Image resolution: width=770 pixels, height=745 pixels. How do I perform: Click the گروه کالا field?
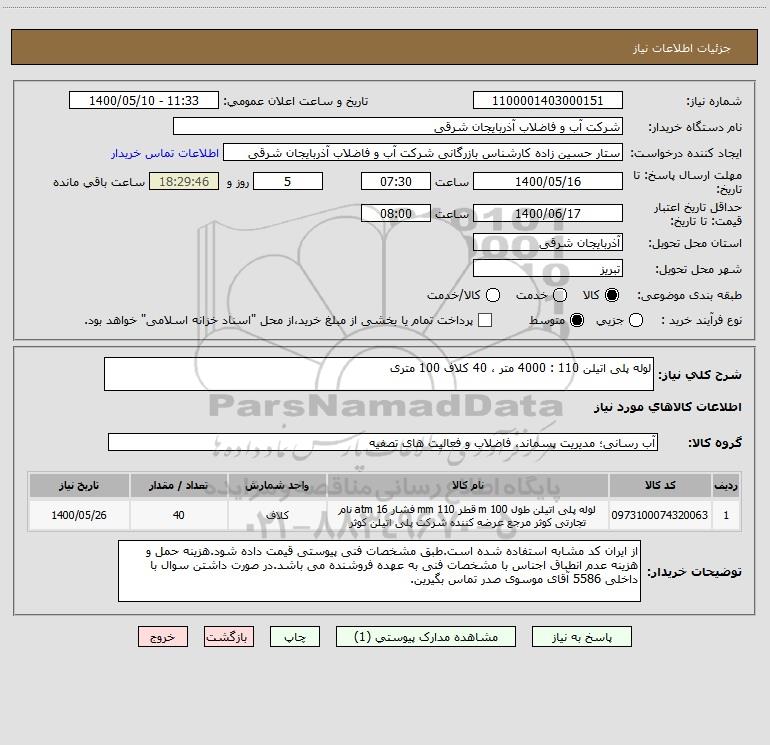(x=383, y=442)
